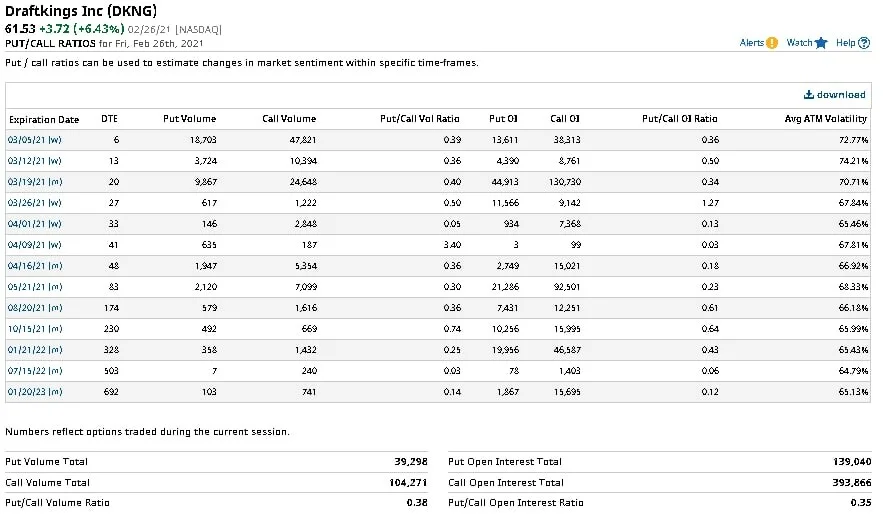The image size is (883, 520).
Task: Open the Help question mark icon
Action: 864,43
